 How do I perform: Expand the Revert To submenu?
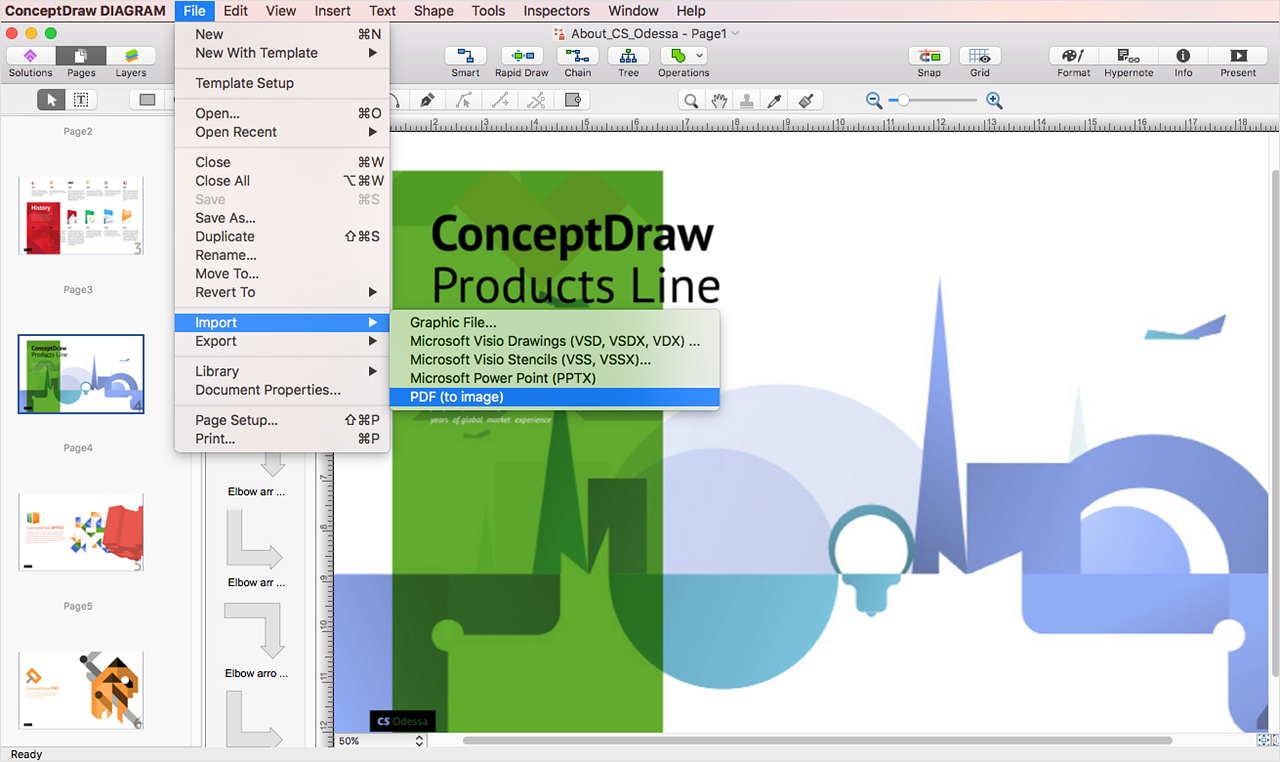(x=282, y=292)
